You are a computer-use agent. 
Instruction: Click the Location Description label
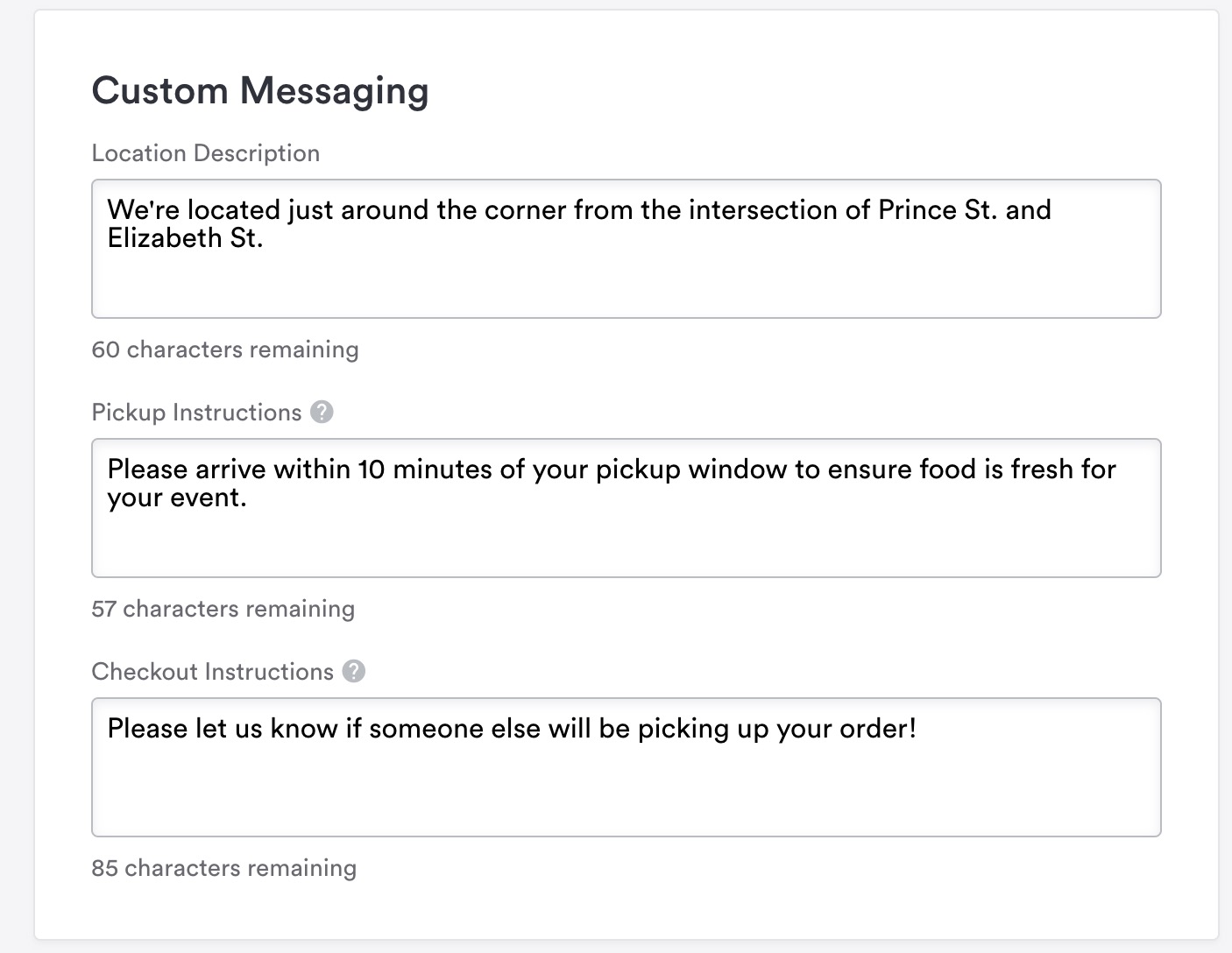[206, 153]
